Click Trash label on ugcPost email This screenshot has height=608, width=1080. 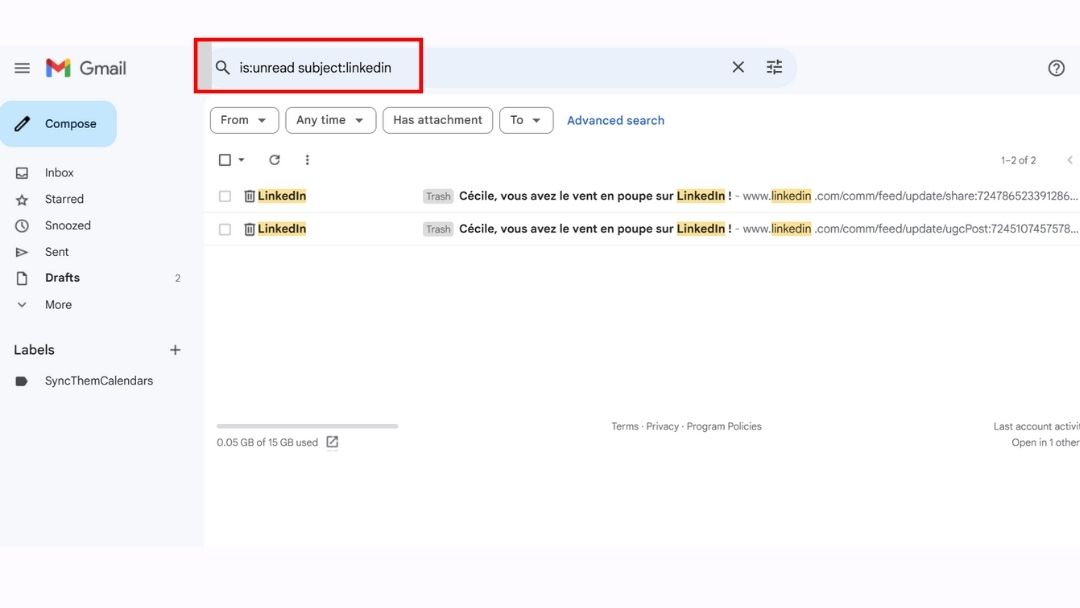coord(437,229)
